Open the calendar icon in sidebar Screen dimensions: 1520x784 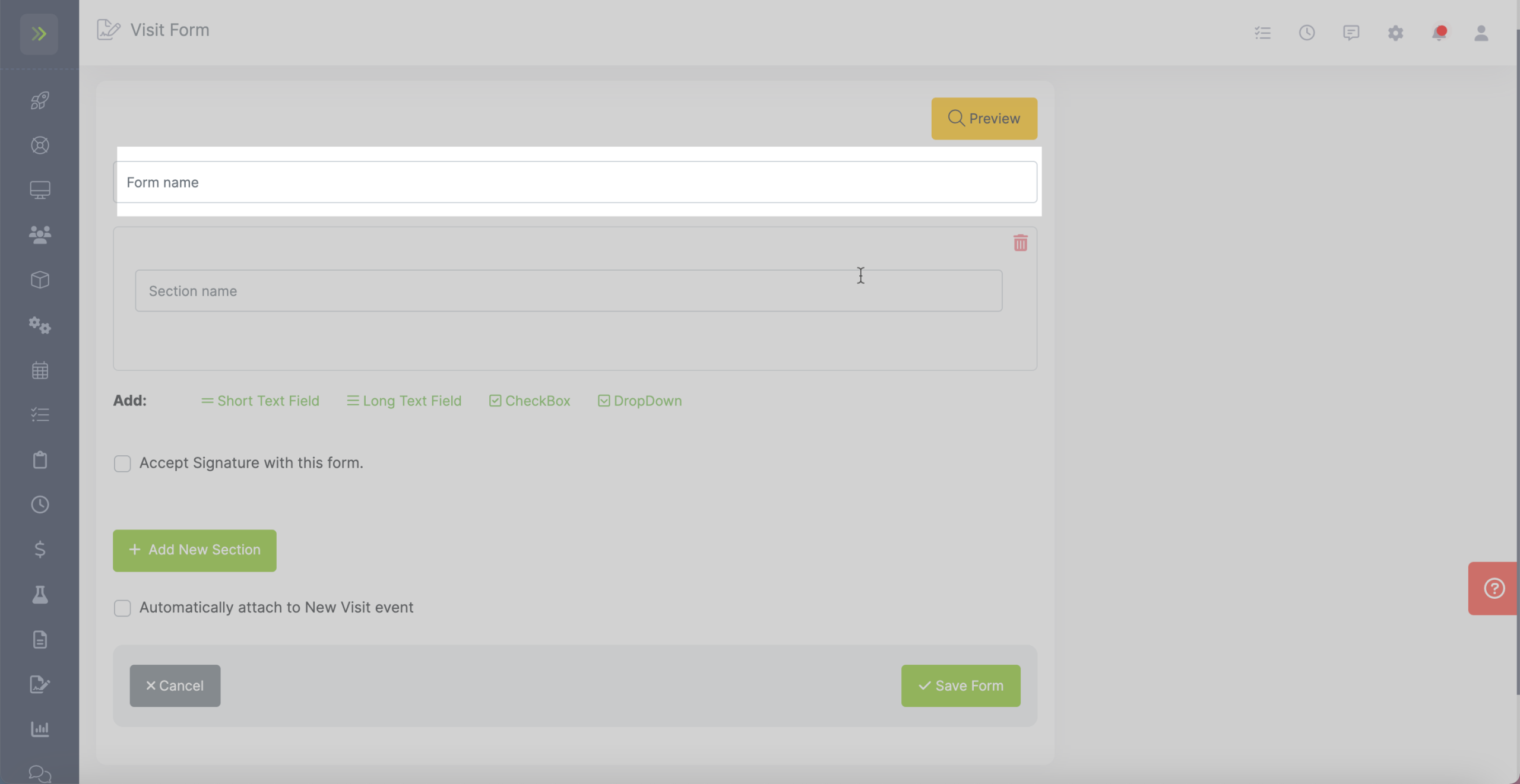(x=40, y=370)
